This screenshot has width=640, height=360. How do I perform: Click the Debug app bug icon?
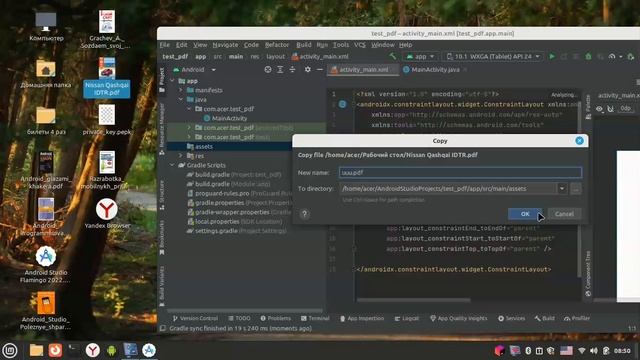pos(588,56)
